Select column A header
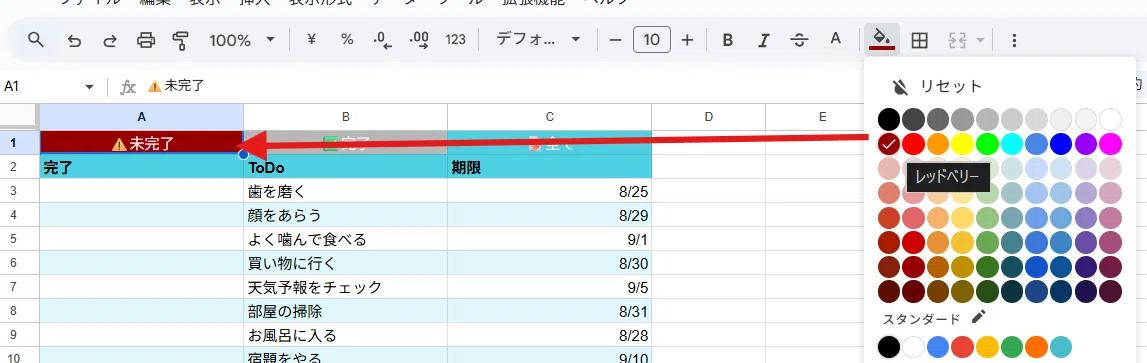 (141, 117)
